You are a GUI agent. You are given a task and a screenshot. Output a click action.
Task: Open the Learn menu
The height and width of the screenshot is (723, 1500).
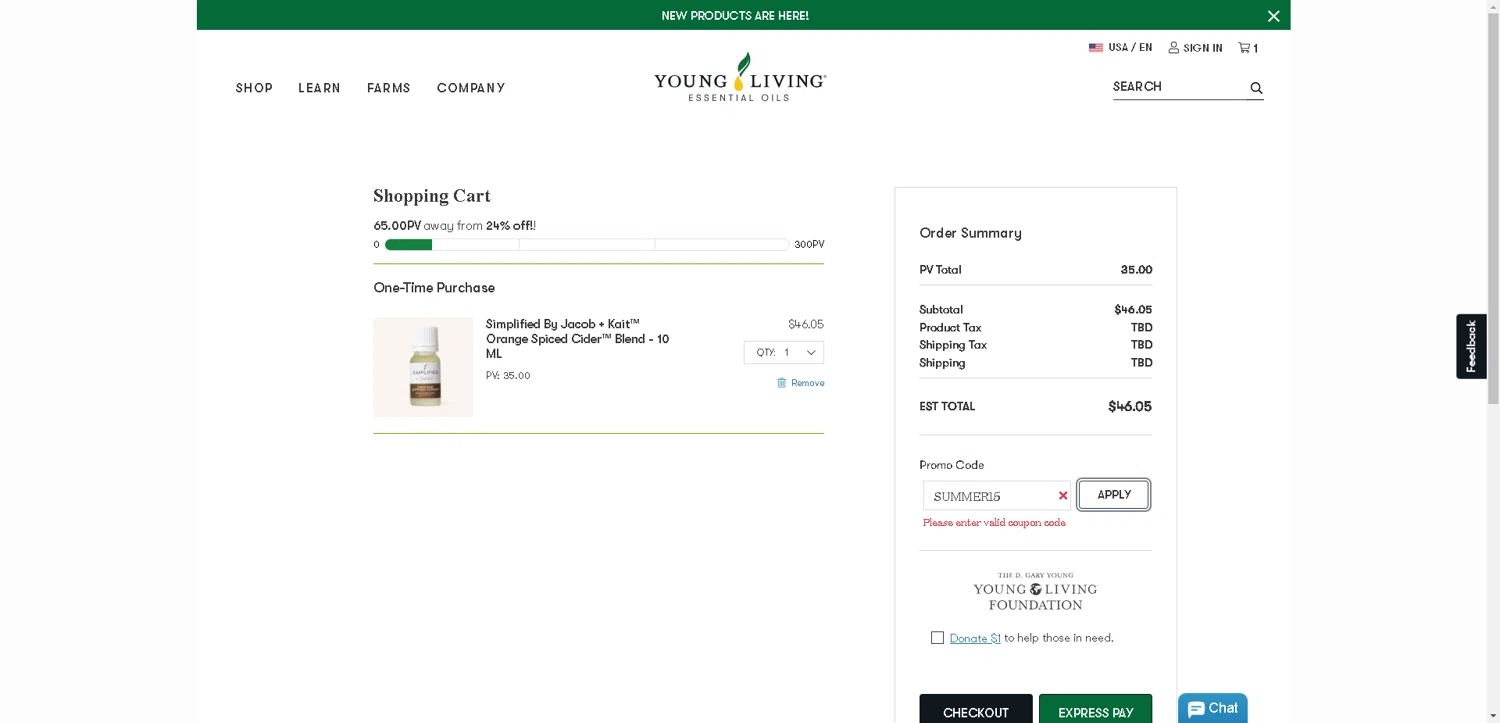pyautogui.click(x=319, y=88)
